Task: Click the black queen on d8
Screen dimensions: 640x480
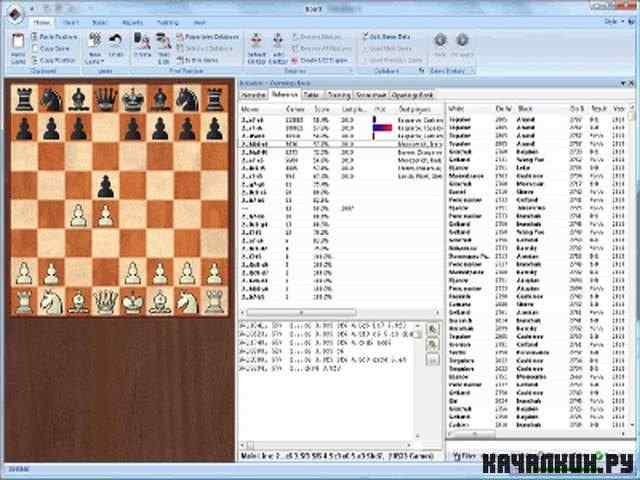Action: pyautogui.click(x=106, y=99)
